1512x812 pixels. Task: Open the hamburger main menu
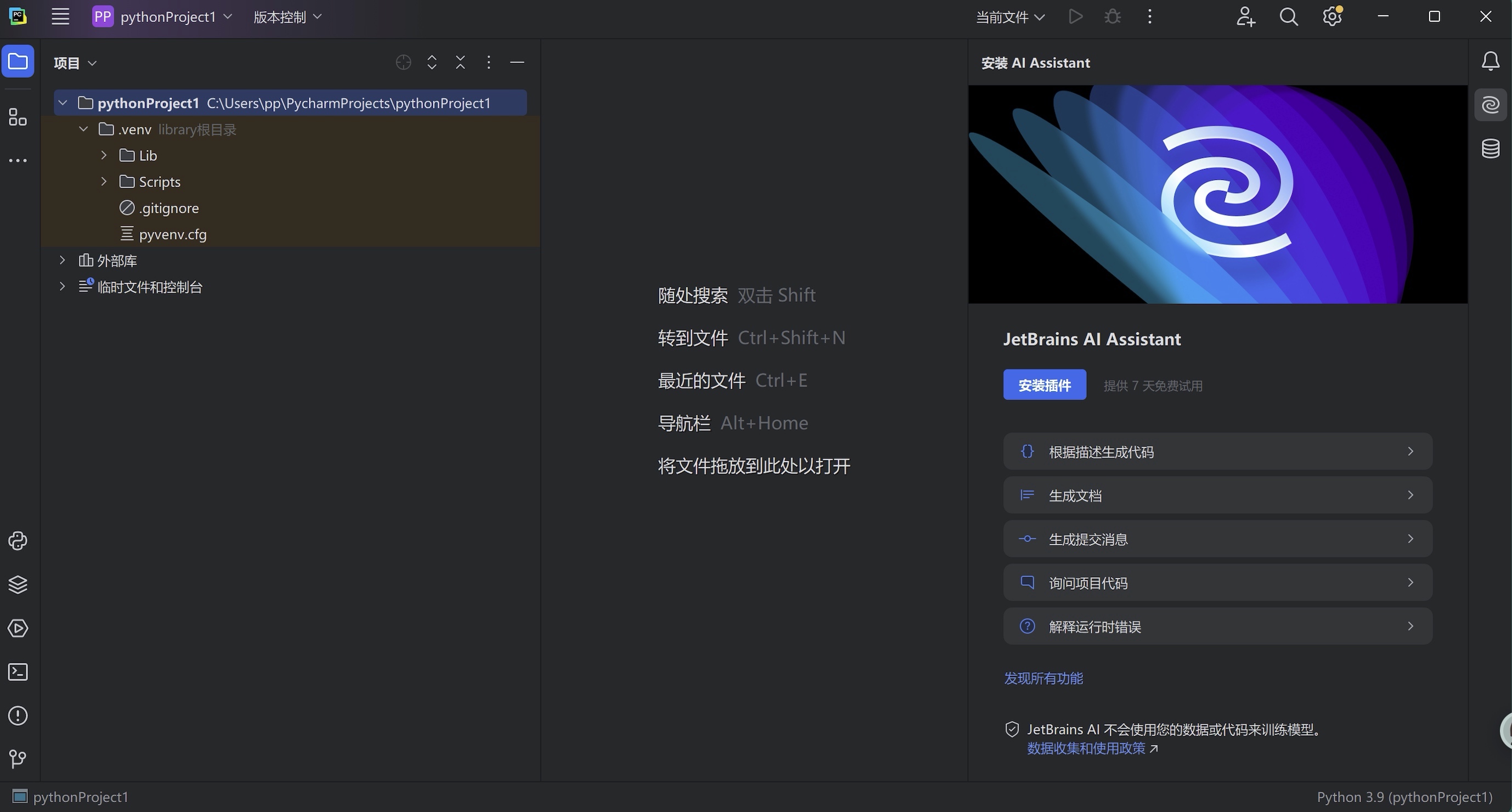[60, 16]
